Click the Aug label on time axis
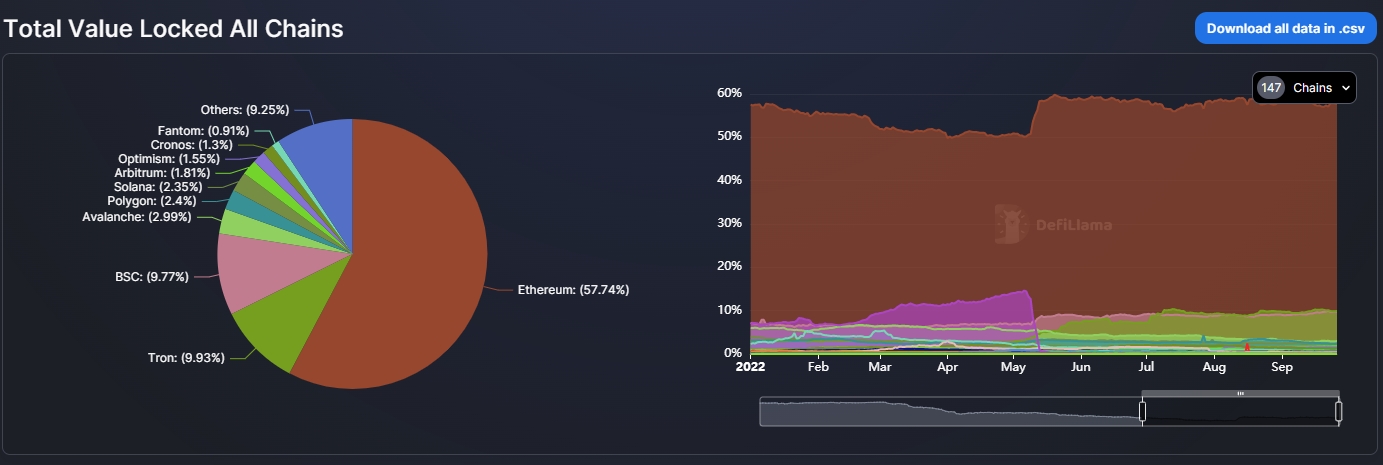This screenshot has height=465, width=1383. point(1213,367)
